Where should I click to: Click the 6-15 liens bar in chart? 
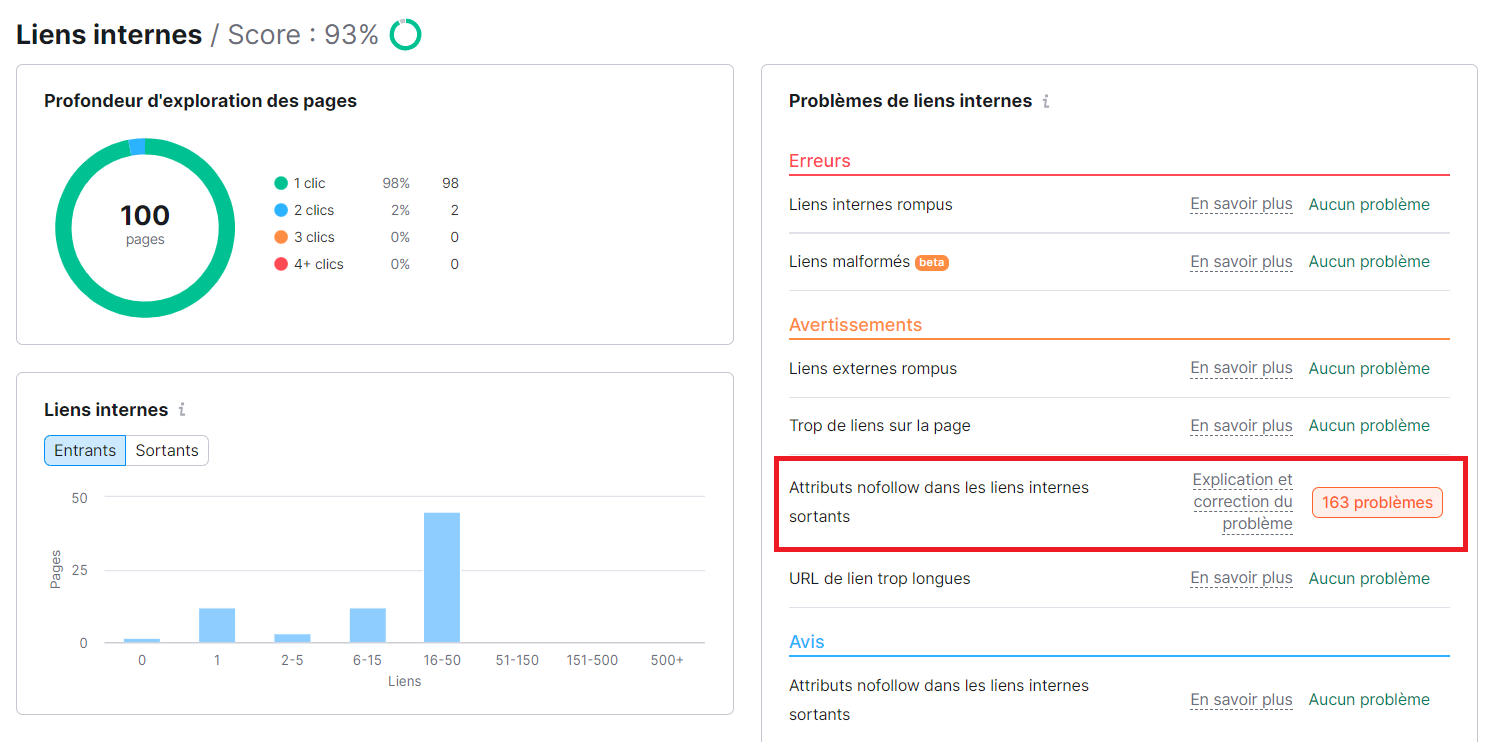click(367, 625)
